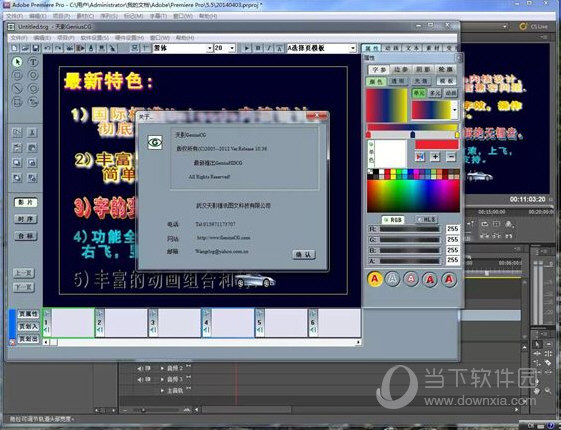Click the 下一页 next page button
The width and height of the screenshot is (561, 430).
tap(24, 287)
